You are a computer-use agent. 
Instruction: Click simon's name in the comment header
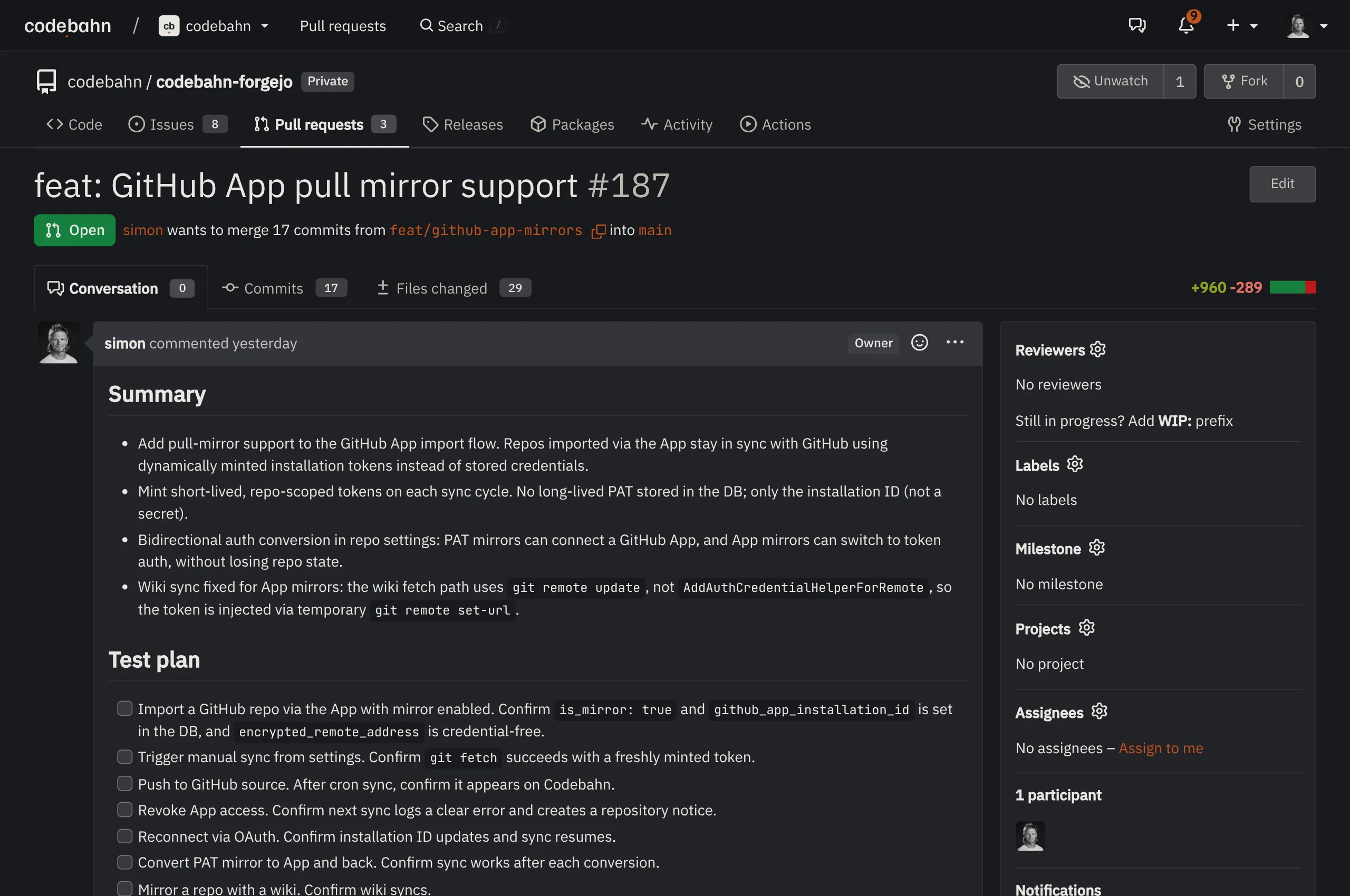tap(124, 343)
